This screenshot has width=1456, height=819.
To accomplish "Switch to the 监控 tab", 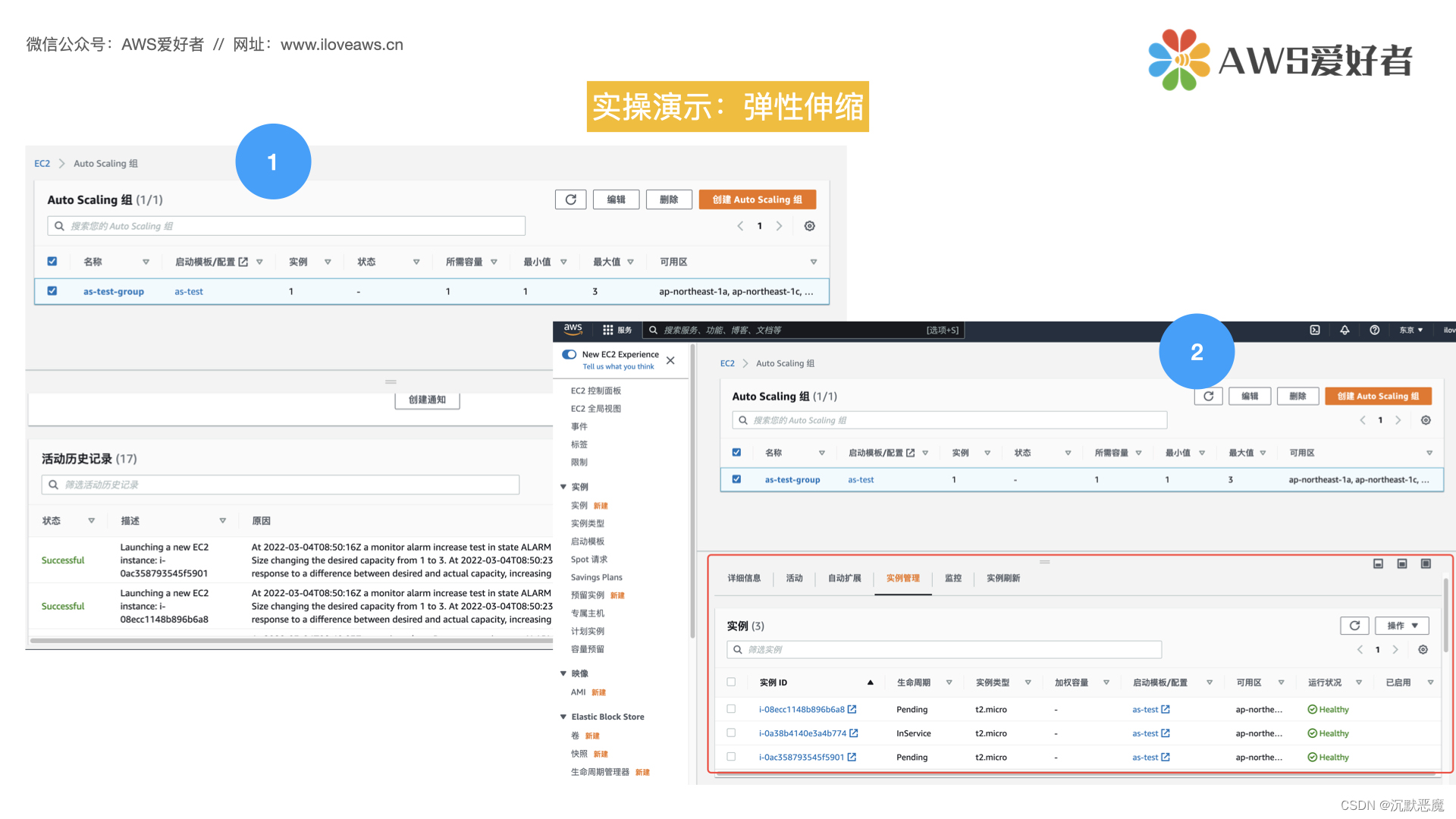I will pyautogui.click(x=953, y=578).
